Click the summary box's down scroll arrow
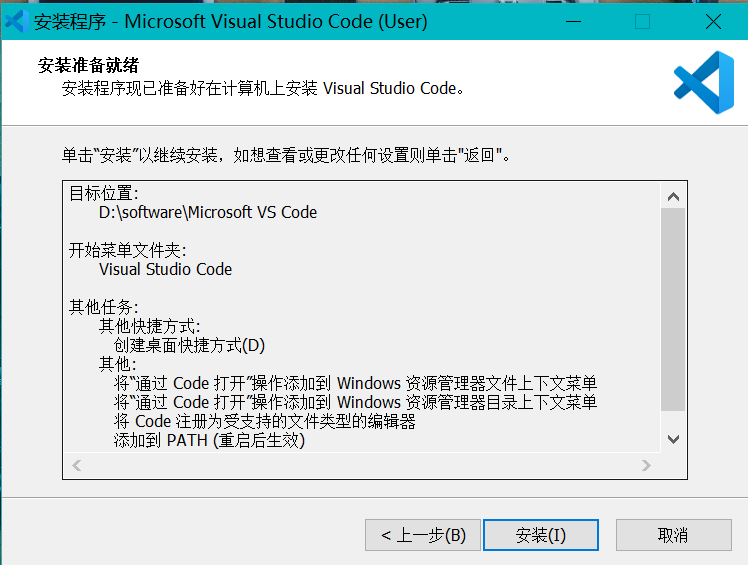 (673, 439)
